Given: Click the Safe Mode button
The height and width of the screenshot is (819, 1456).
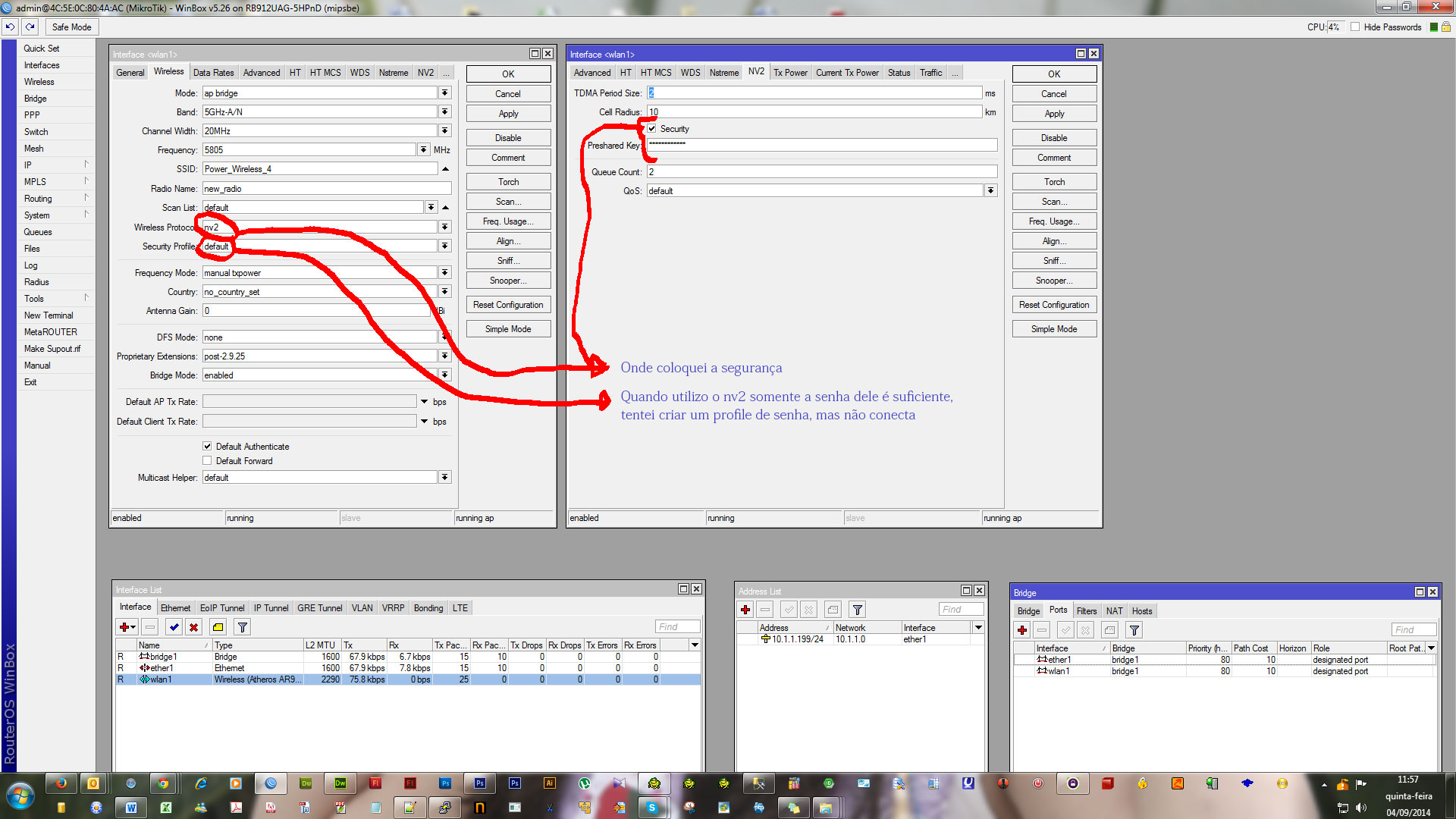Looking at the screenshot, I should 71,27.
